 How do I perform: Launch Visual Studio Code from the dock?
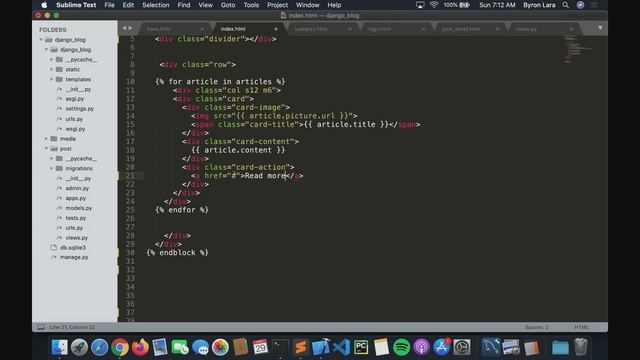(x=341, y=347)
